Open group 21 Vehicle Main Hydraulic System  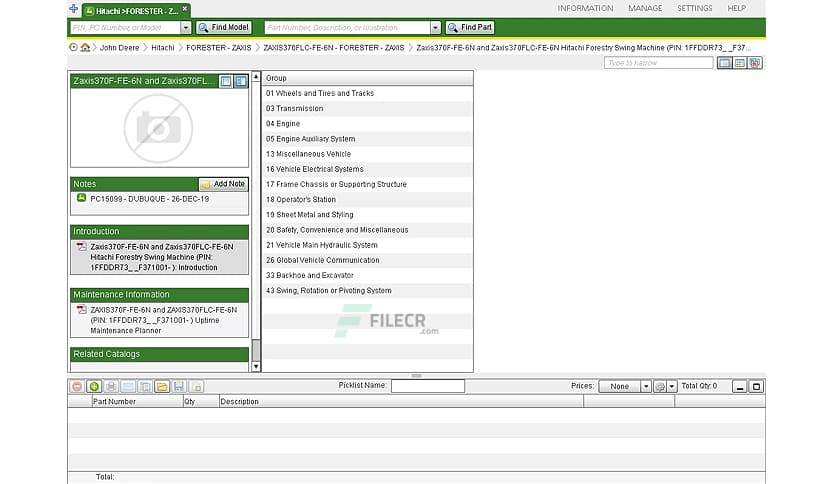click(x=367, y=245)
